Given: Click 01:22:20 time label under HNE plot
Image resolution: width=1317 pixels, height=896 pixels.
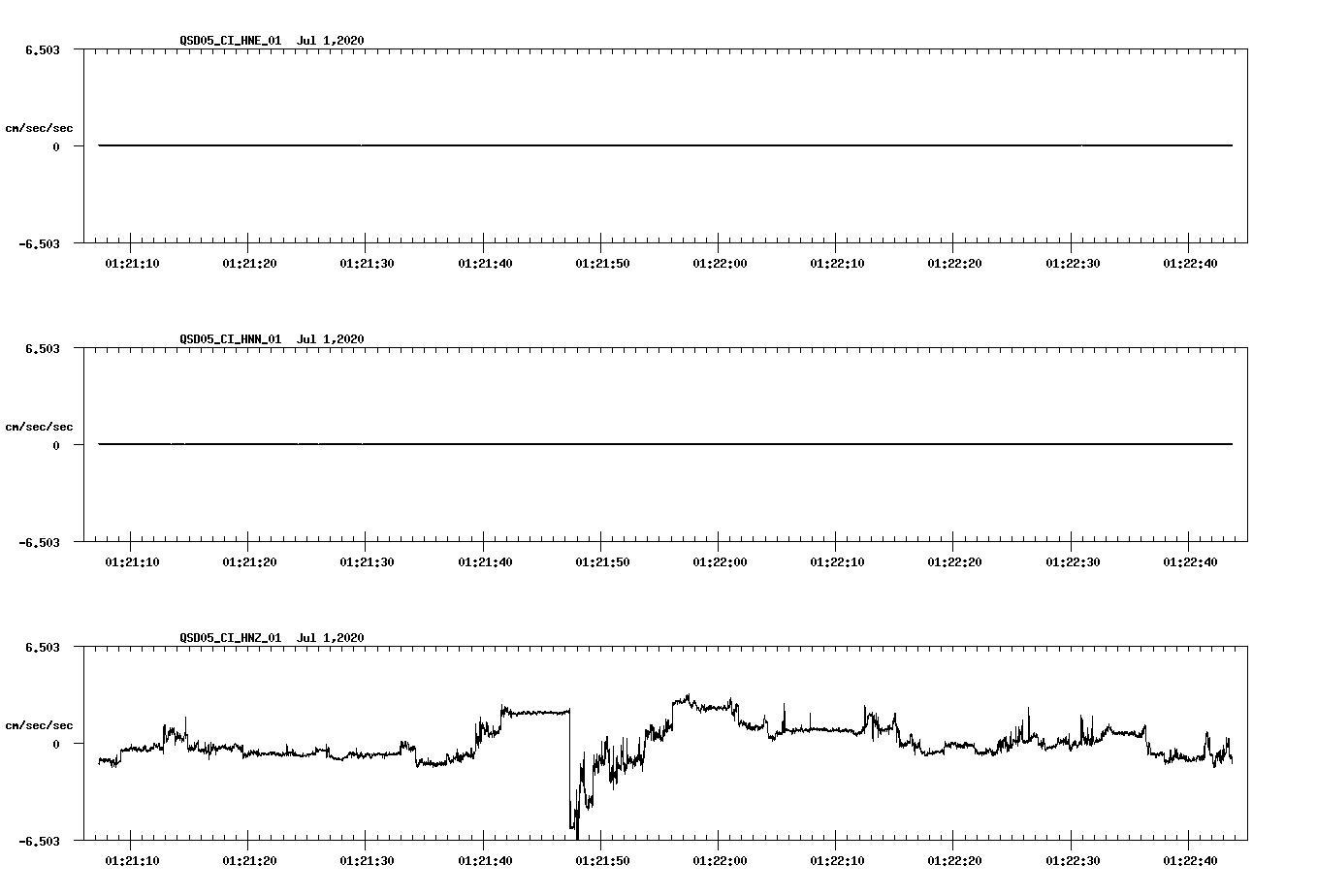Looking at the screenshot, I should [x=954, y=264].
